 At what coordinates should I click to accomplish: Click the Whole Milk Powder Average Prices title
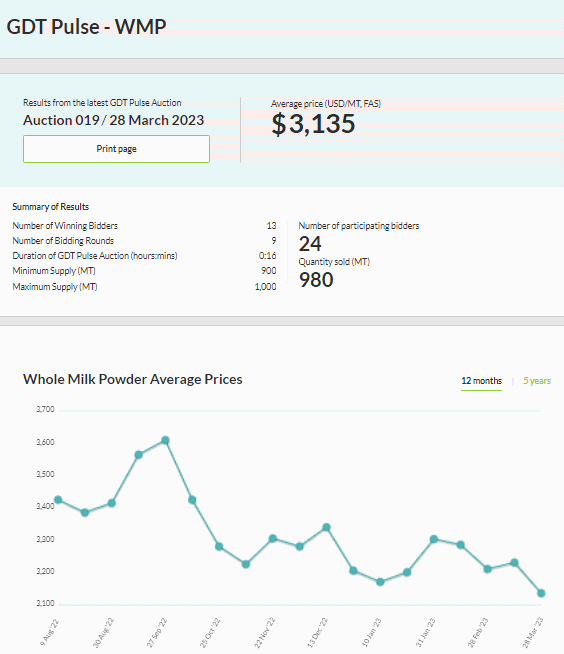[133, 379]
